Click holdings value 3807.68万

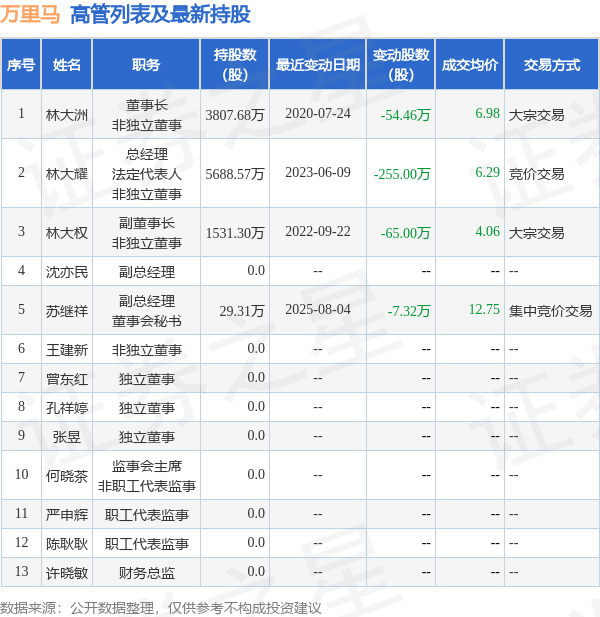235,115
